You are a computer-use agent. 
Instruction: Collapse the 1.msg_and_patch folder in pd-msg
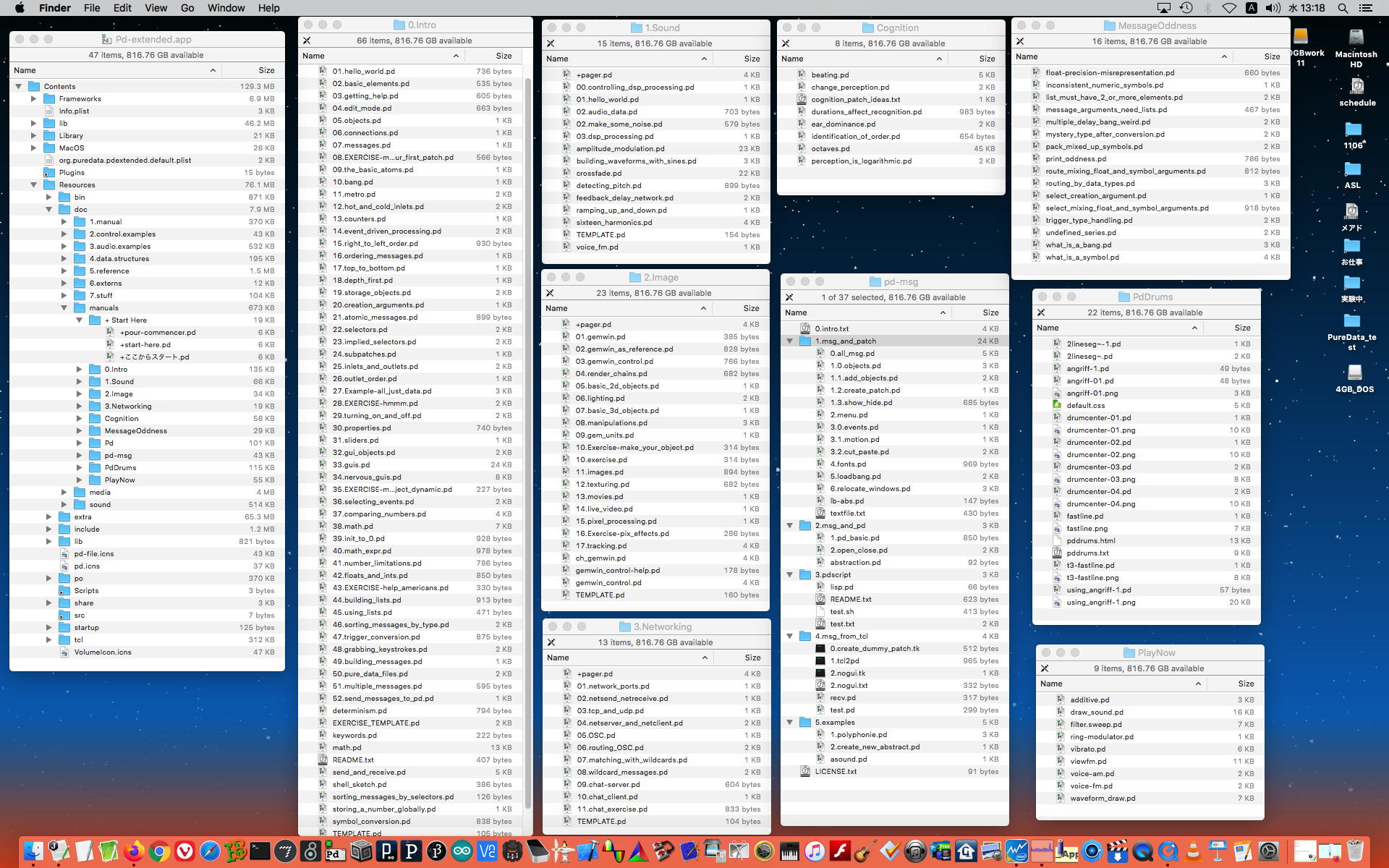coord(789,341)
